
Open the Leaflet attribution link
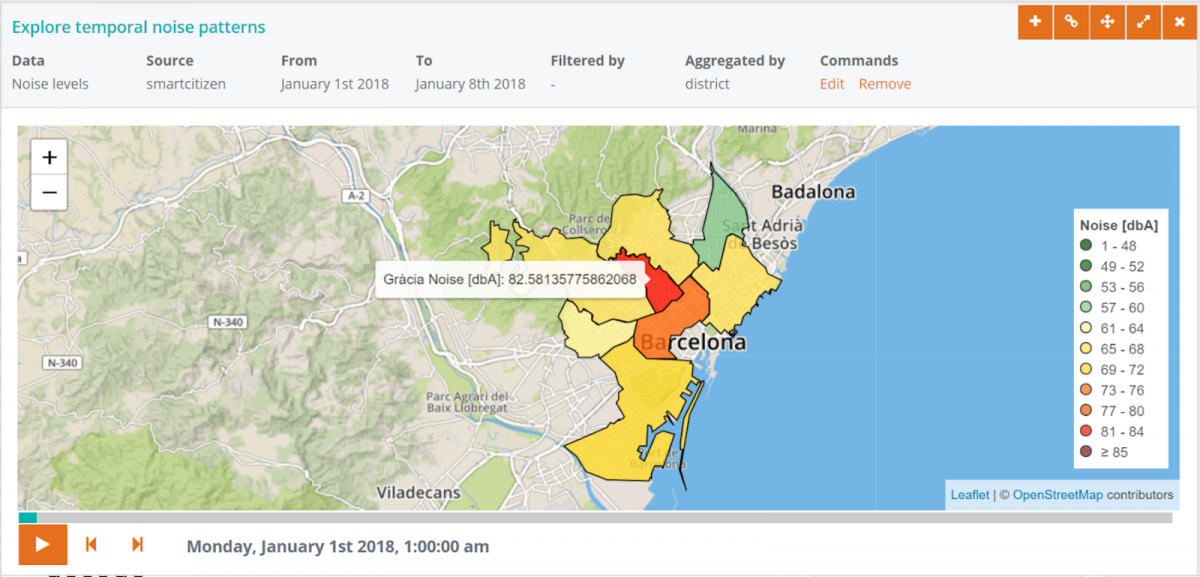pos(969,495)
